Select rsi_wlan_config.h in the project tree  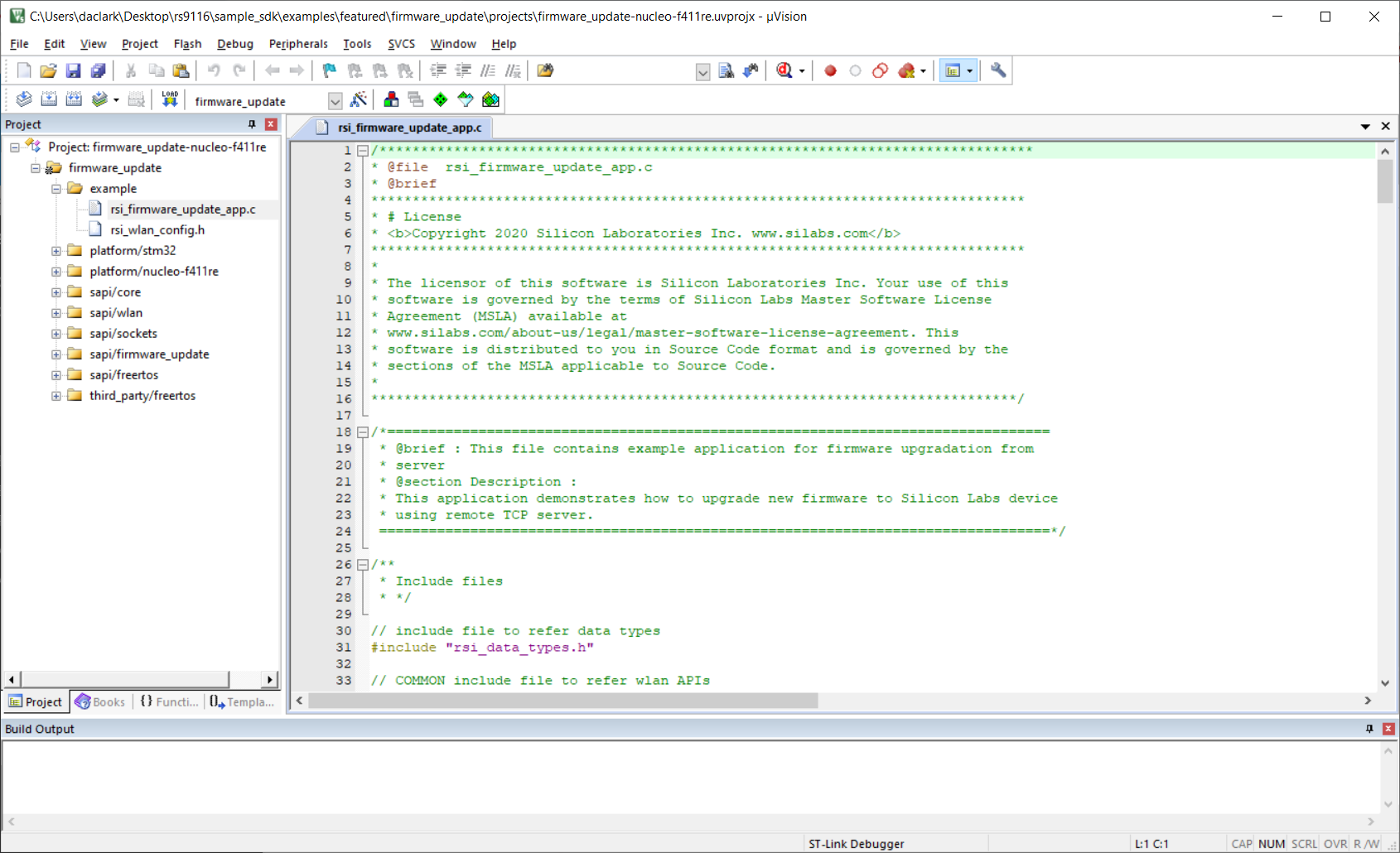click(x=157, y=229)
